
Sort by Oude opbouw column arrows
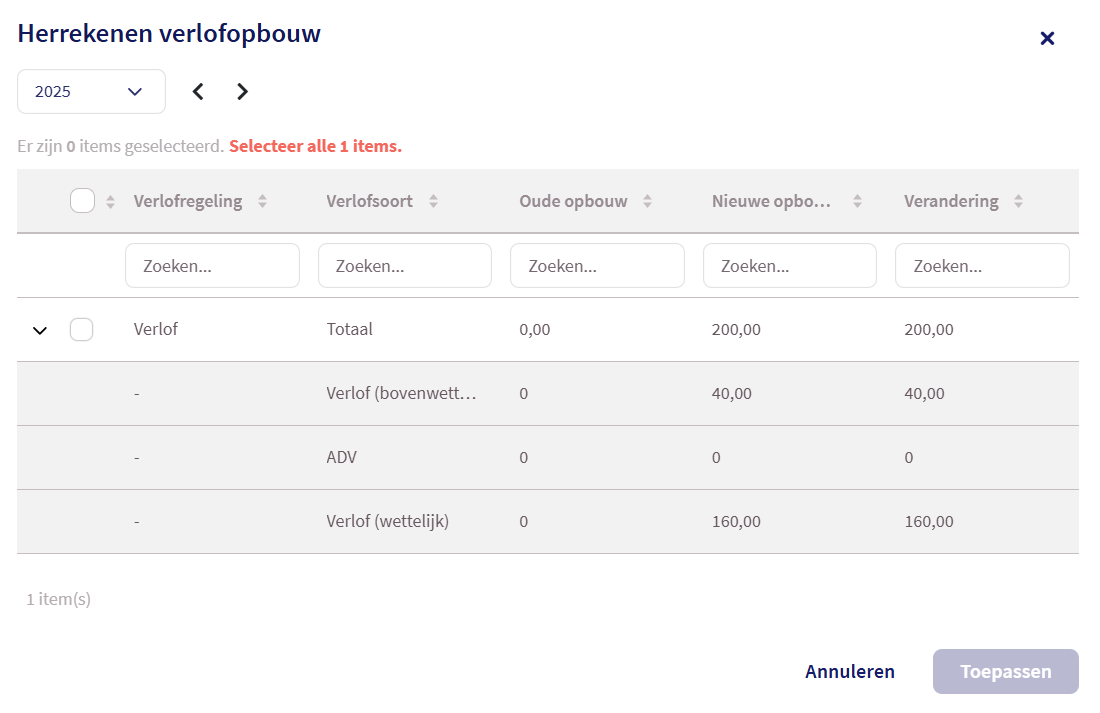pos(647,201)
